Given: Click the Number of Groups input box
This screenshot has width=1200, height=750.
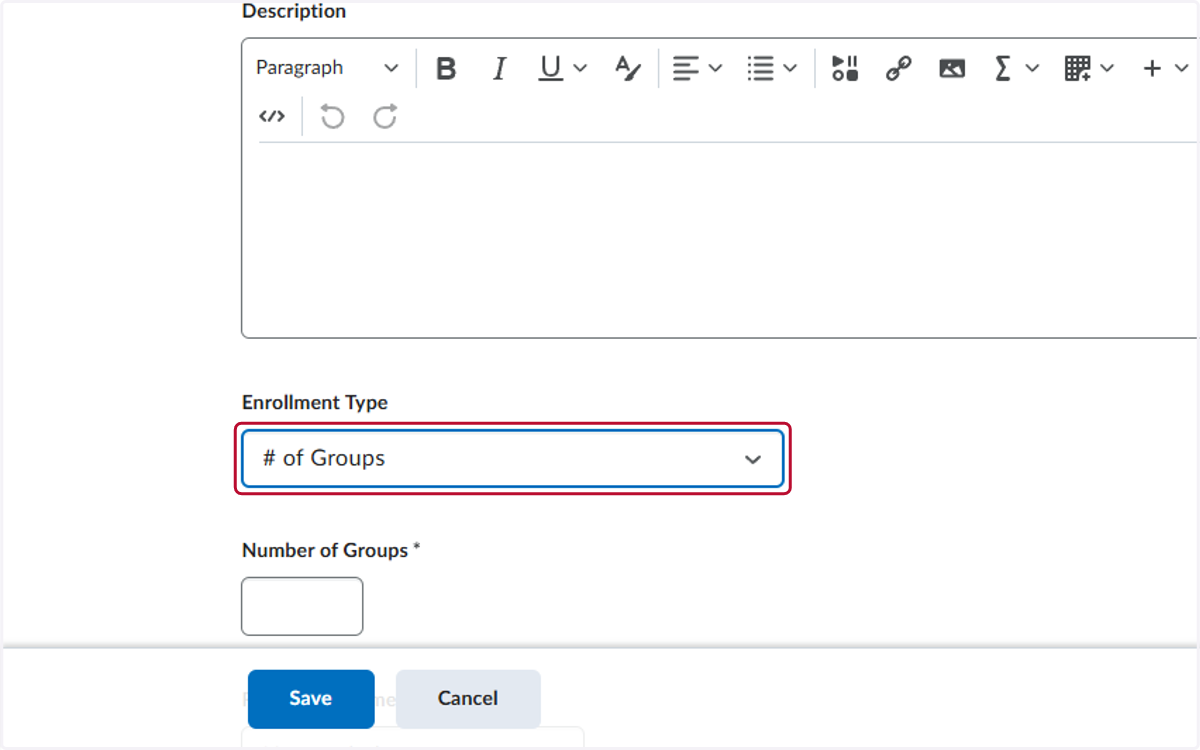Looking at the screenshot, I should [302, 606].
